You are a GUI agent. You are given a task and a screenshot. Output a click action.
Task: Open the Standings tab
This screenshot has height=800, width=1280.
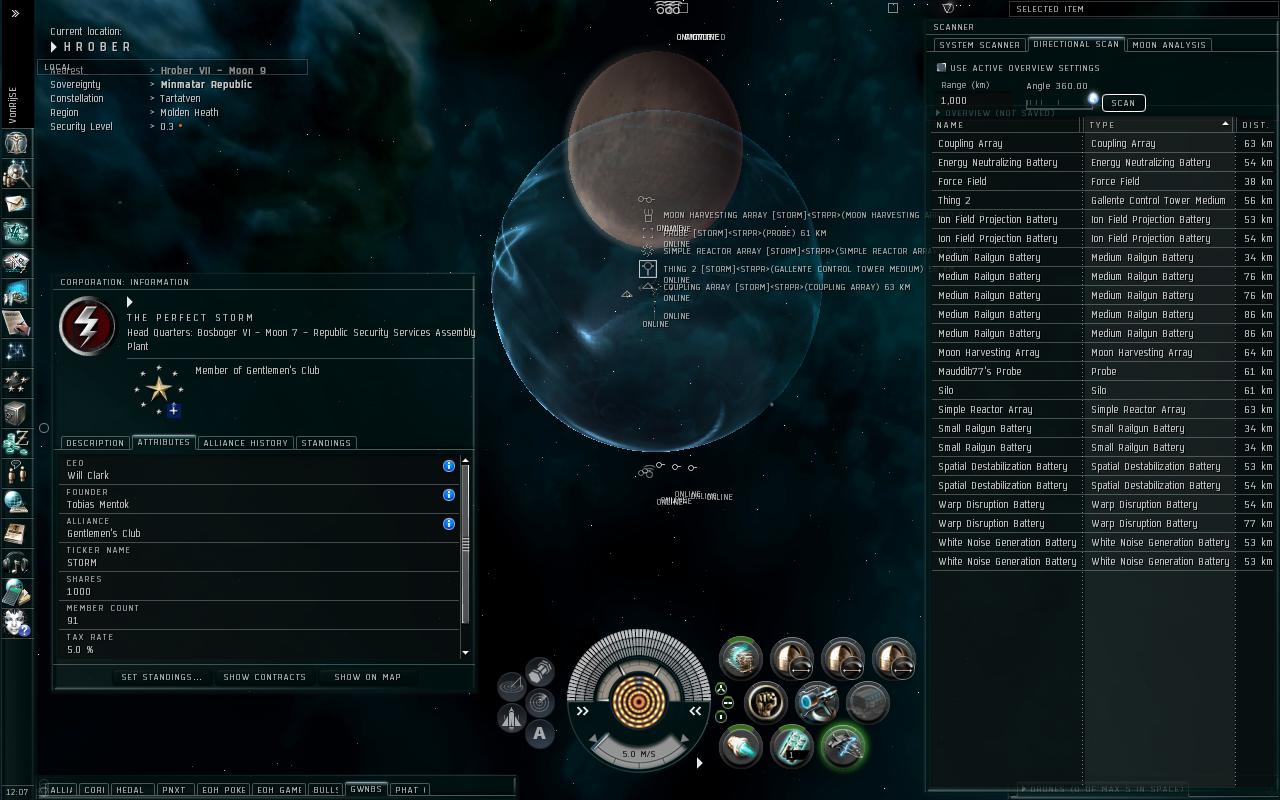click(326, 443)
